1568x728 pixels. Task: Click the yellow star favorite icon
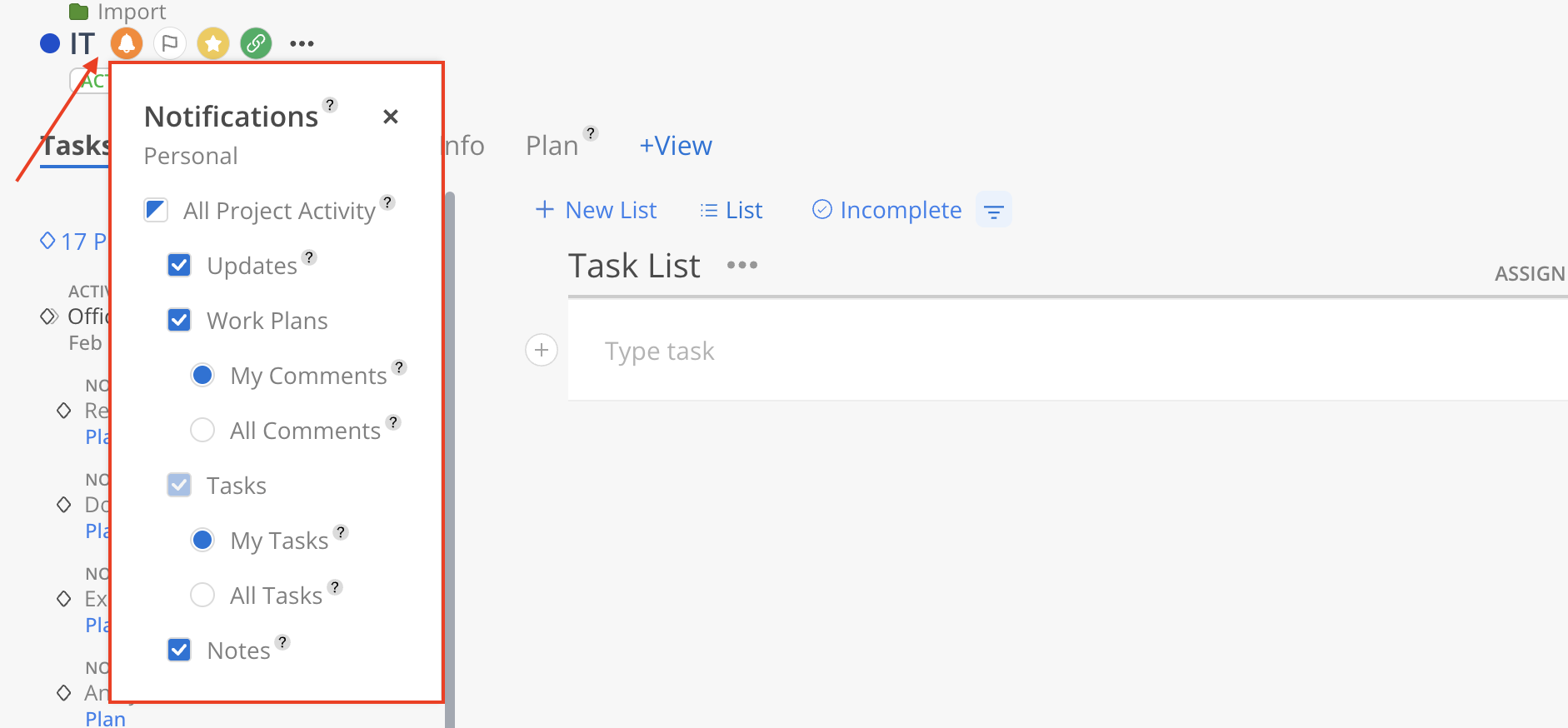(x=213, y=43)
